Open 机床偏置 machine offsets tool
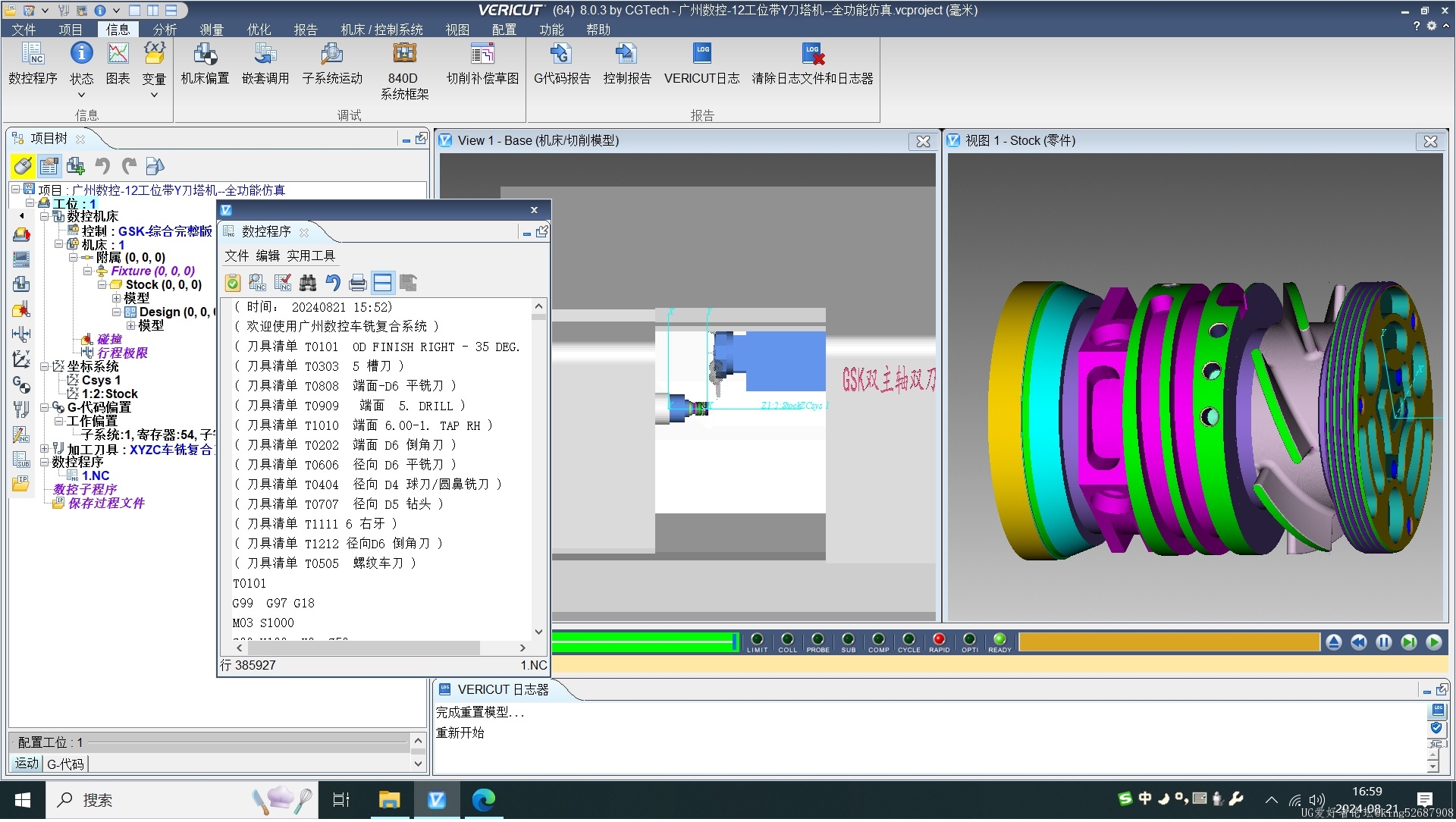This screenshot has height=822, width=1456. (205, 64)
